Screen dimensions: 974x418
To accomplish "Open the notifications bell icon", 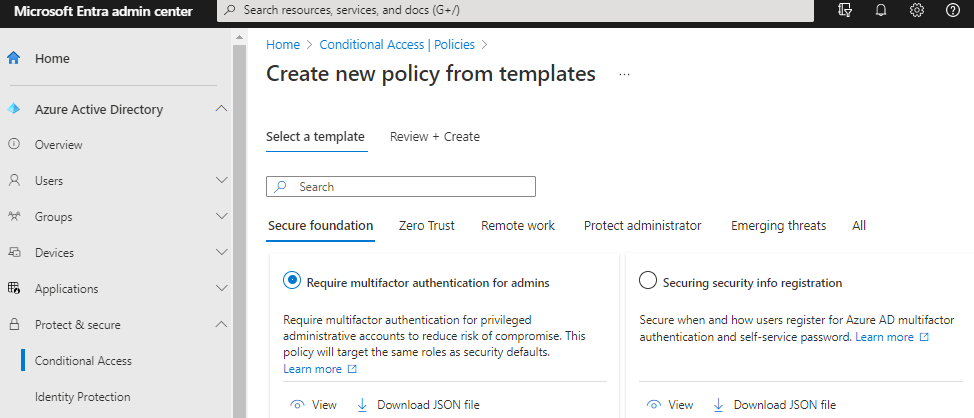I will pos(881,10).
